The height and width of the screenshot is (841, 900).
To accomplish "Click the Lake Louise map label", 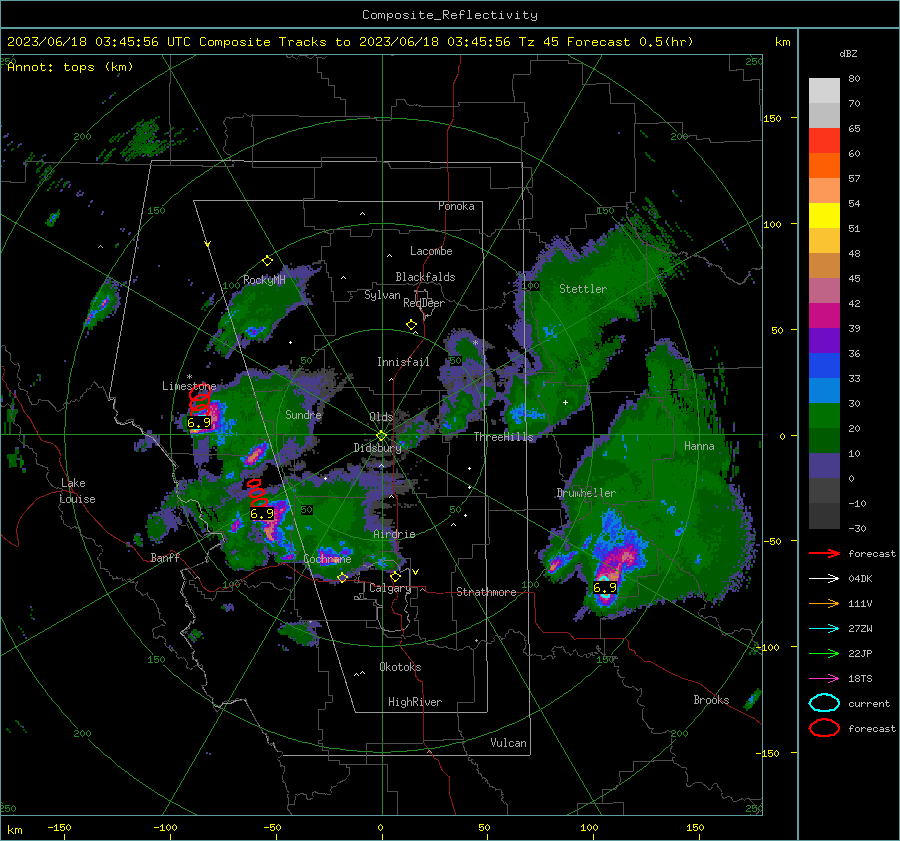I will coord(78,491).
